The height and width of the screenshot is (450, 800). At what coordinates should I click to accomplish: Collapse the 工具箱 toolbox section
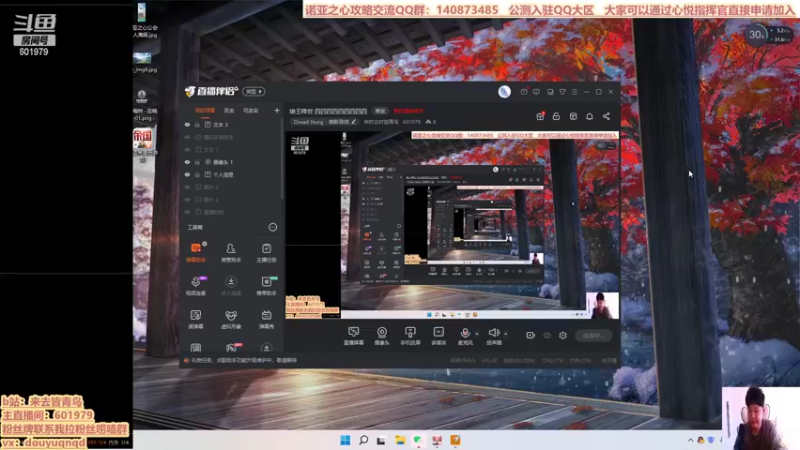coord(273,227)
